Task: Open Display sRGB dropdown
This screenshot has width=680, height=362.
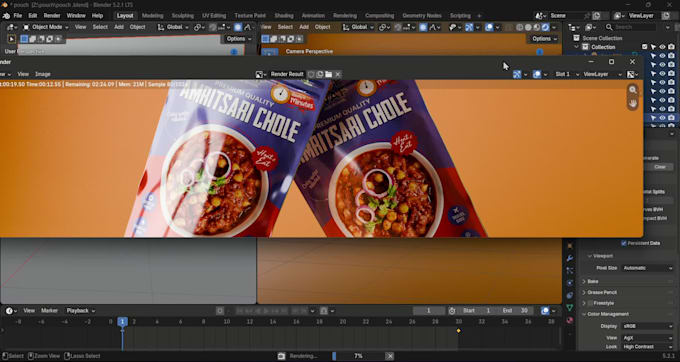Action: tap(647, 326)
